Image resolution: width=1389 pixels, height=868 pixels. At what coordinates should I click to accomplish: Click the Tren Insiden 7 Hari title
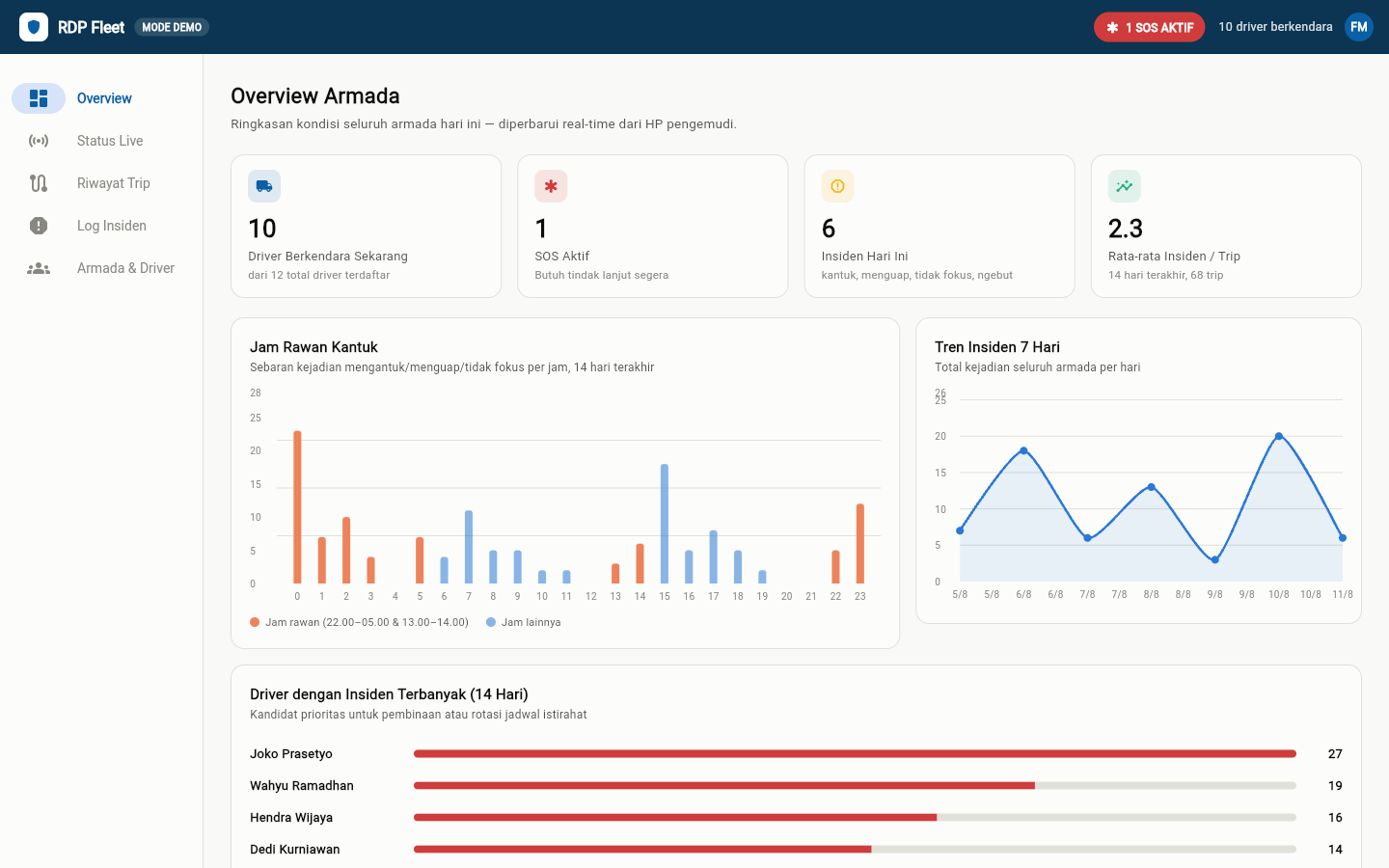coord(997,346)
